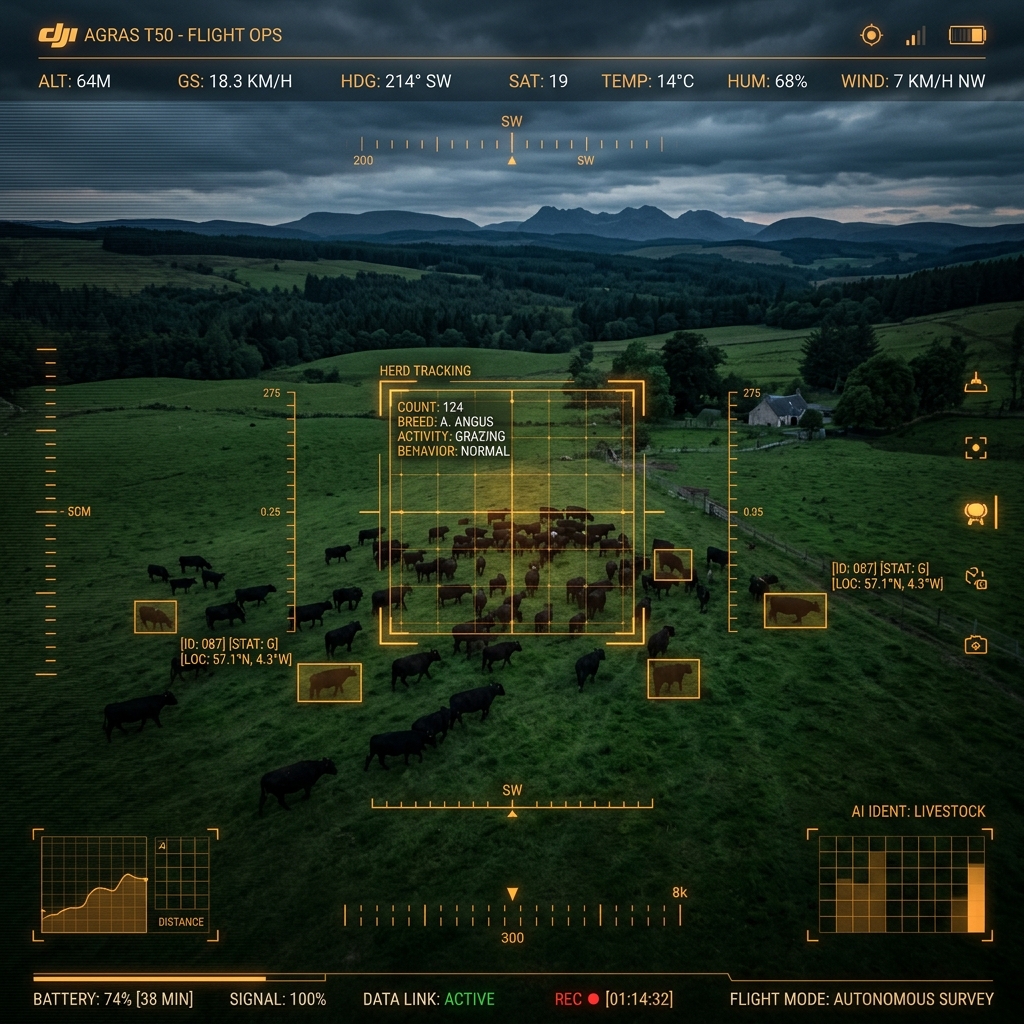Select the HUM: 68% readout
This screenshot has height=1024, width=1024.
767,82
